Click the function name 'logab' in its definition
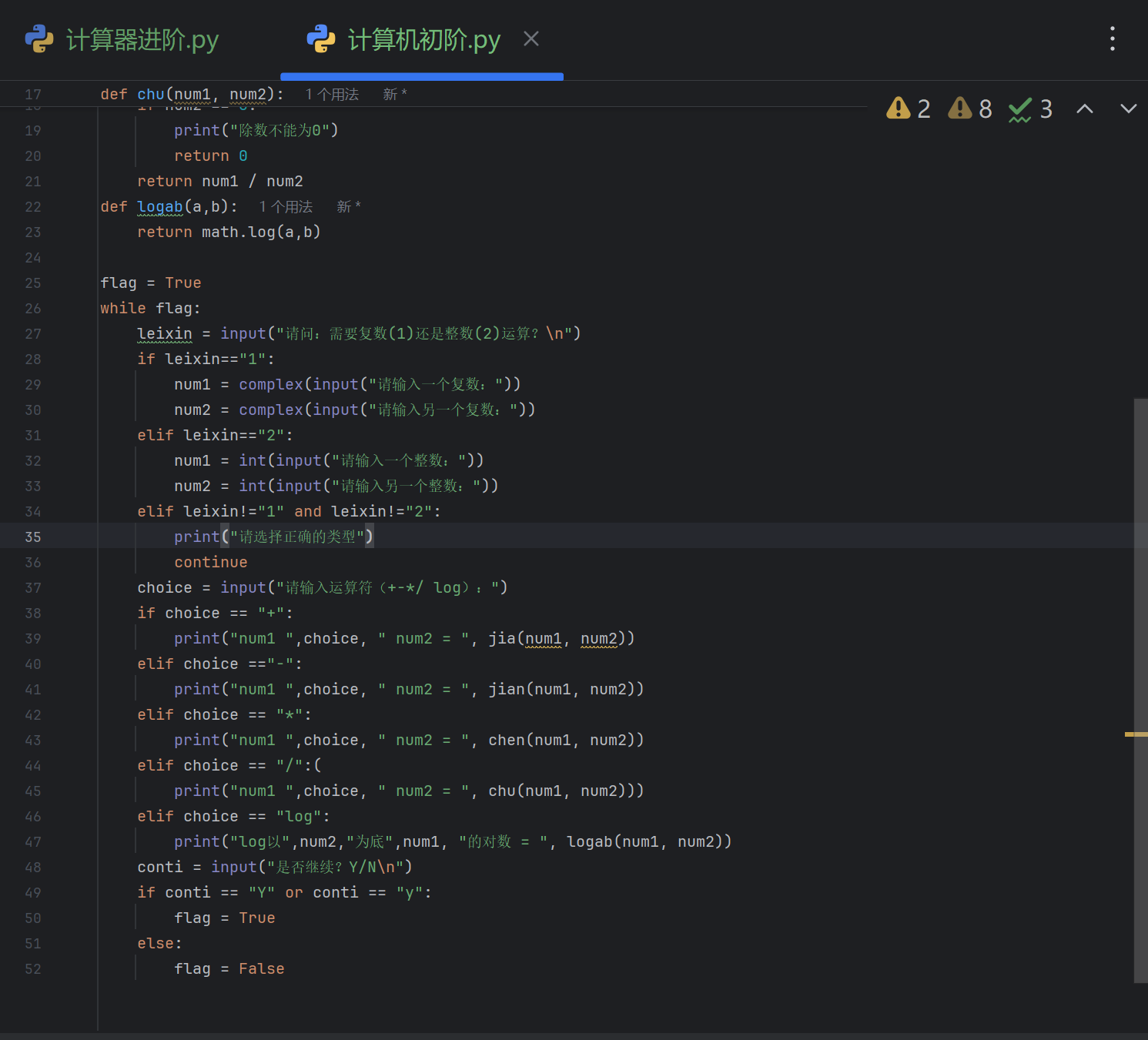The height and width of the screenshot is (1040, 1148). click(x=160, y=206)
